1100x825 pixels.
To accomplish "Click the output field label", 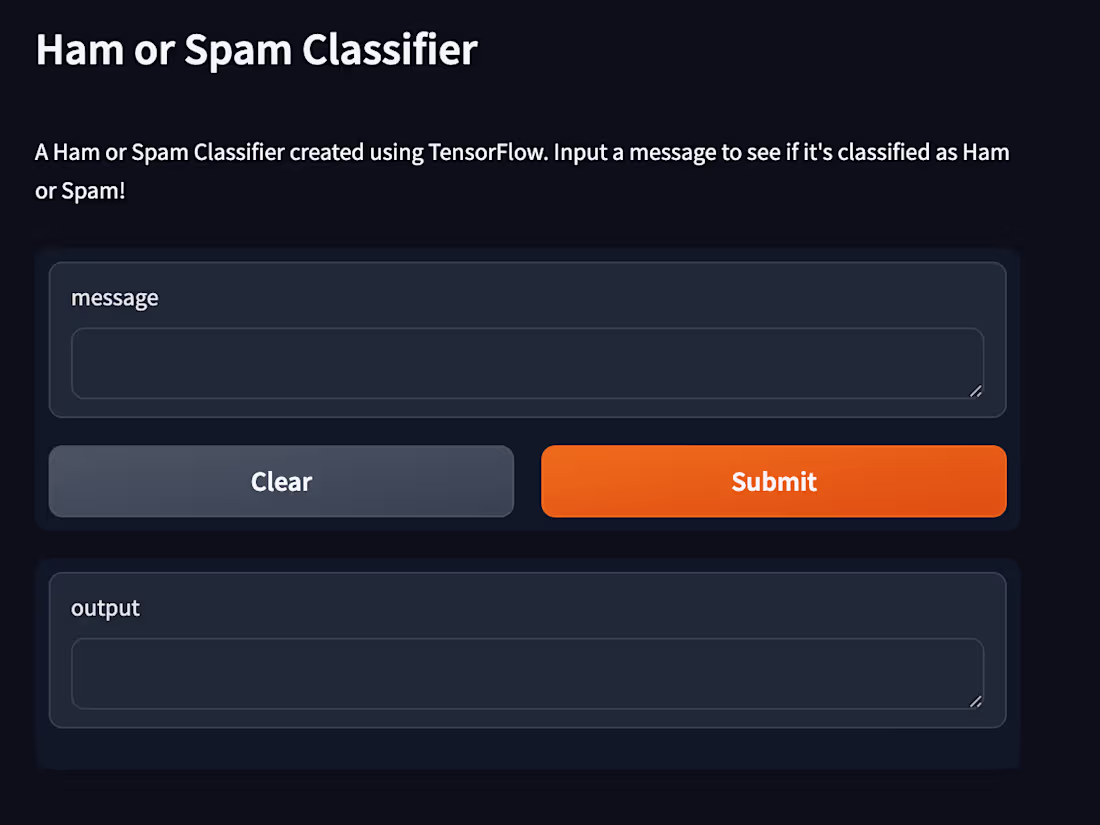I will click(x=105, y=607).
